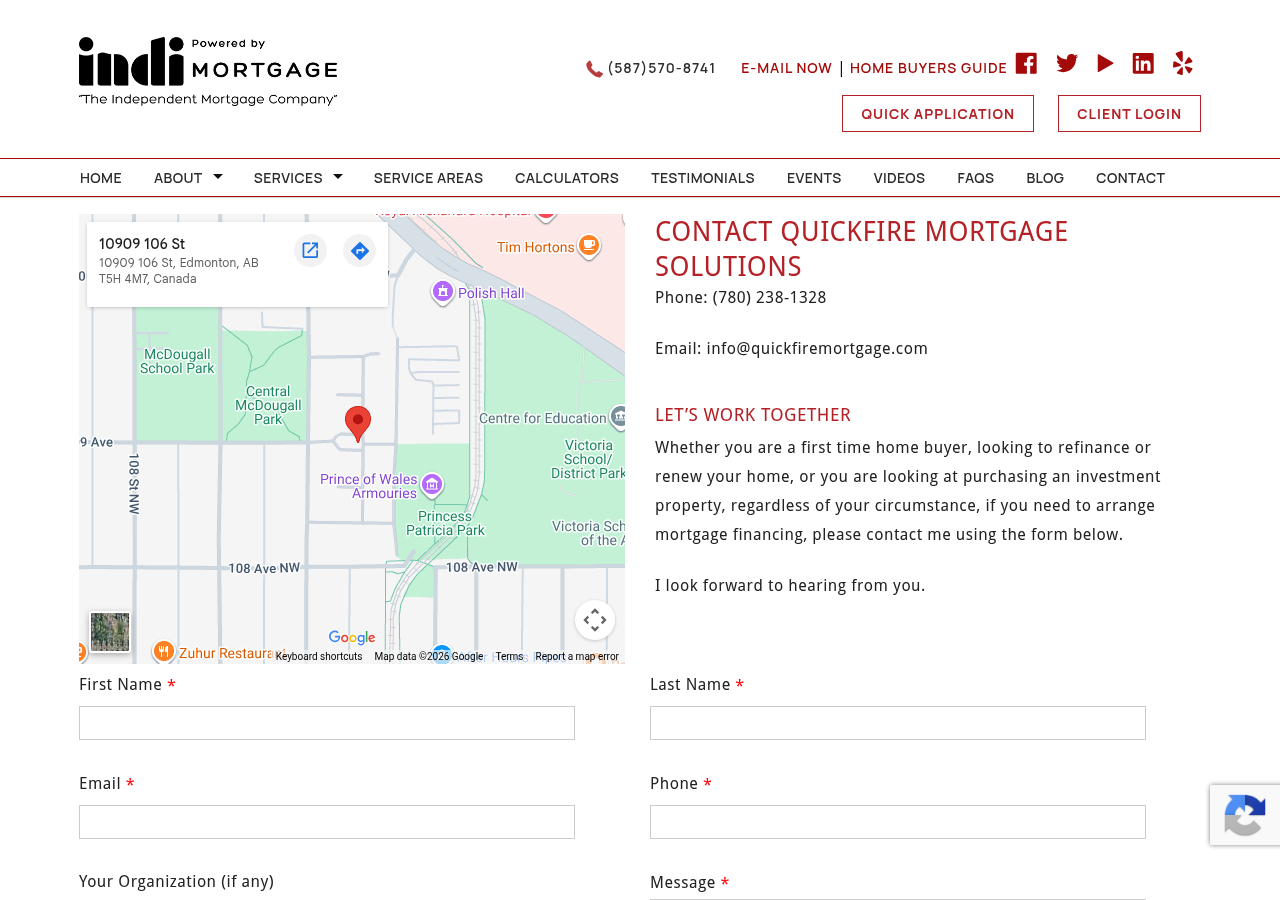Open the Videos page

(899, 178)
